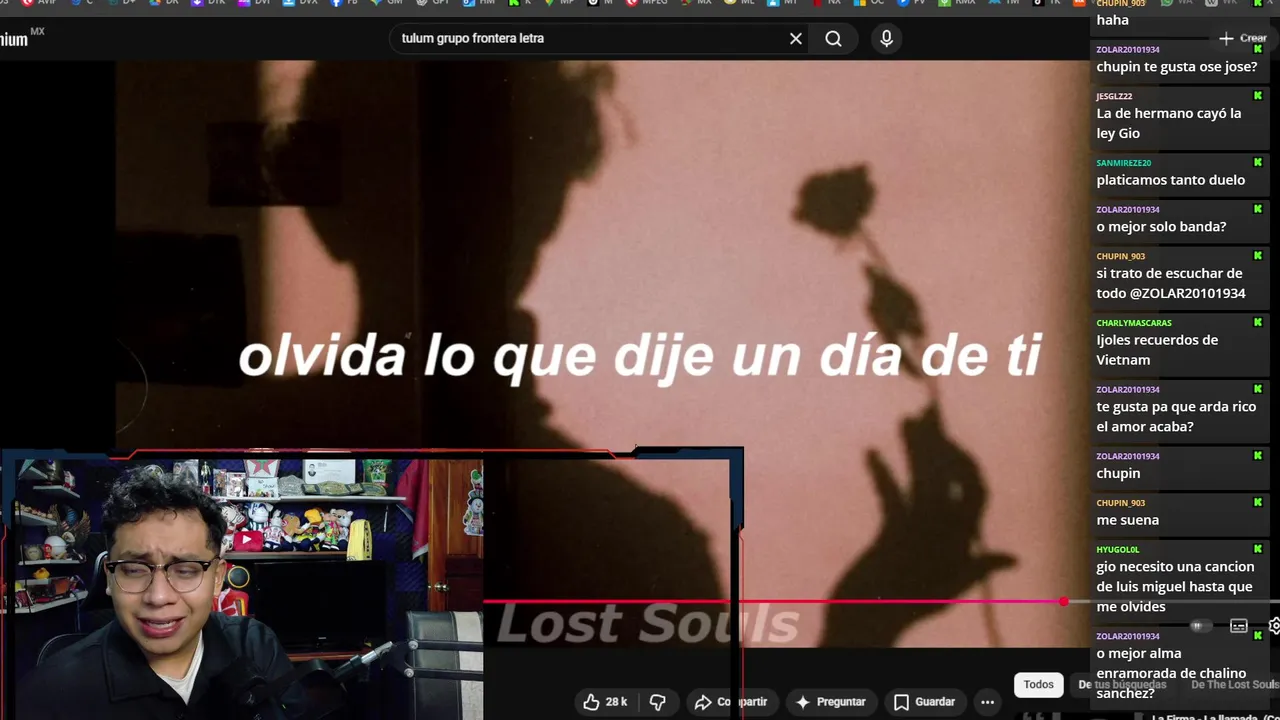Click username JESGLZ22 in chat

tap(1114, 96)
